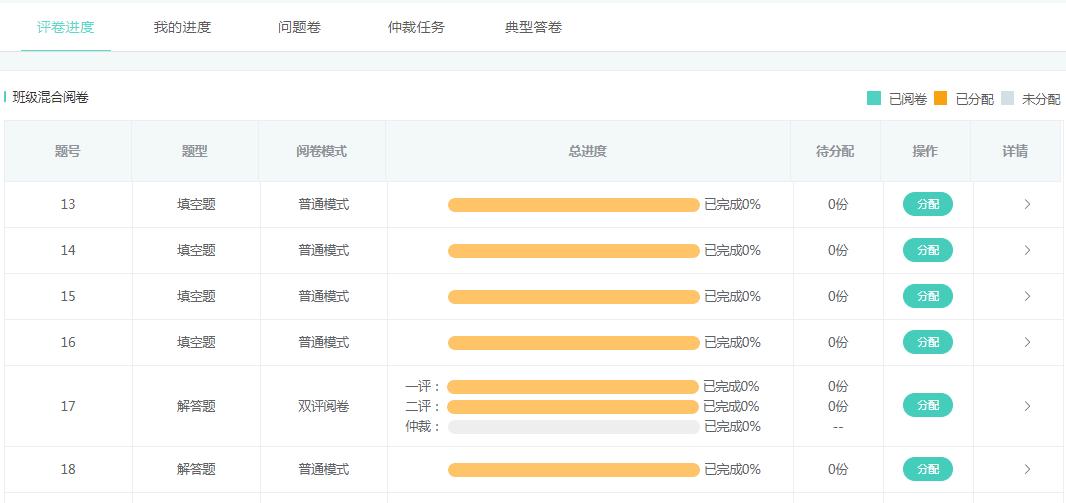Click progress bar for question 16

[573, 343]
